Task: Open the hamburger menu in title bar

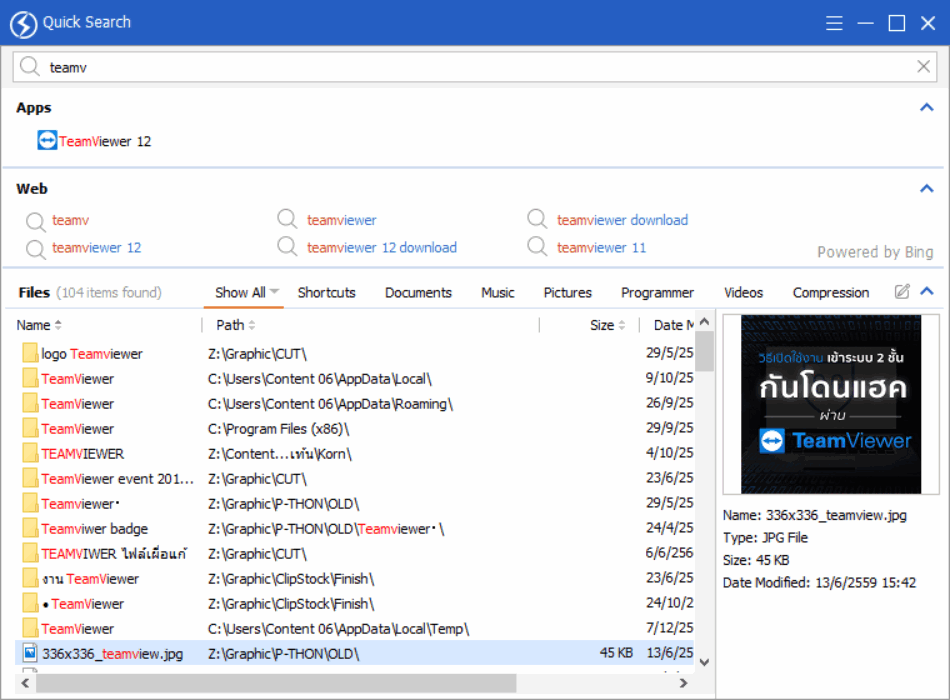Action: click(x=835, y=23)
